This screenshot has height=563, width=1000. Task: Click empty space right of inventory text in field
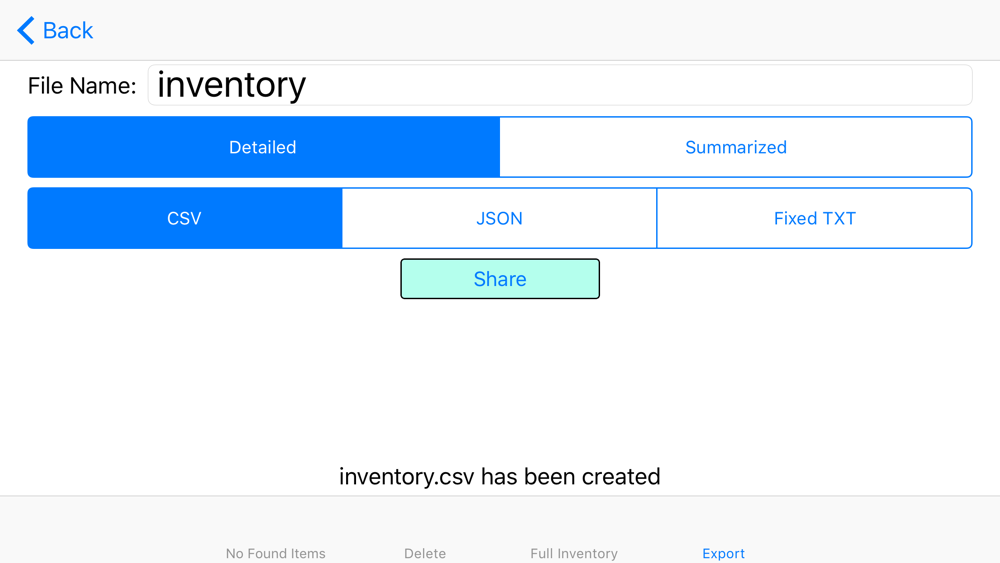point(638,85)
